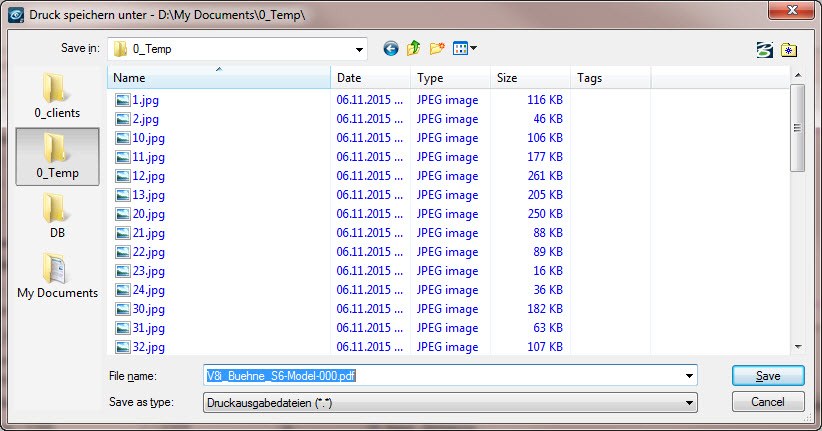This screenshot has height=431, width=822.
Task: Click the file icon of 12.jpg
Action: tap(123, 176)
